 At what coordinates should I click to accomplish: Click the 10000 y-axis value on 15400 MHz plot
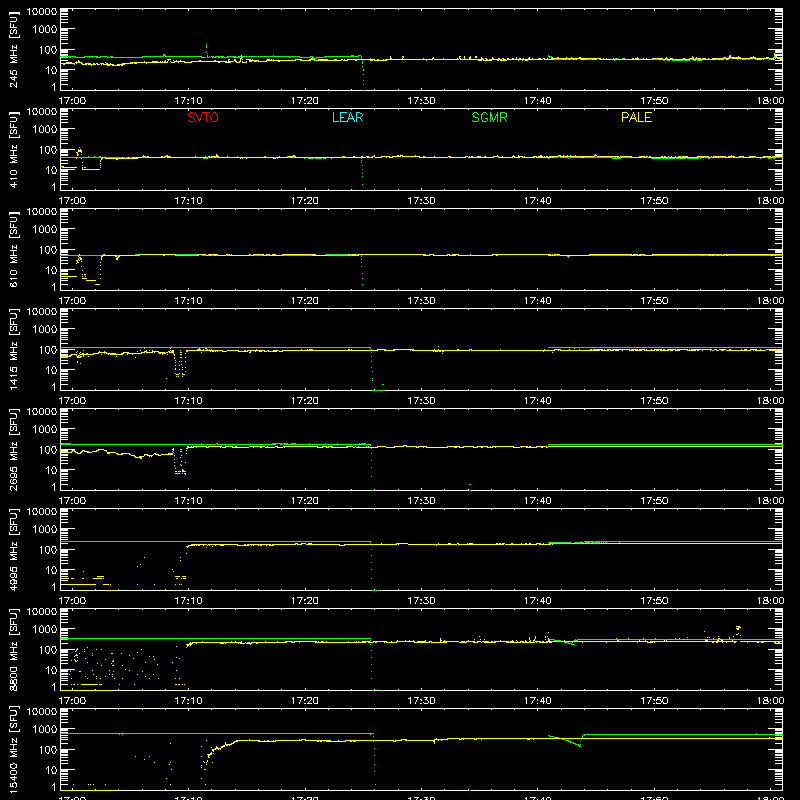point(42,712)
